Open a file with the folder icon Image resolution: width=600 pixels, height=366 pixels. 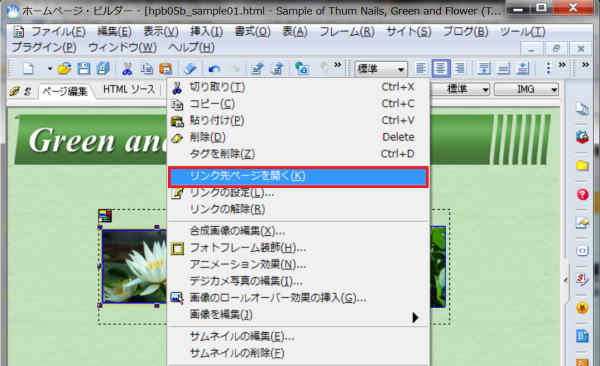65,69
